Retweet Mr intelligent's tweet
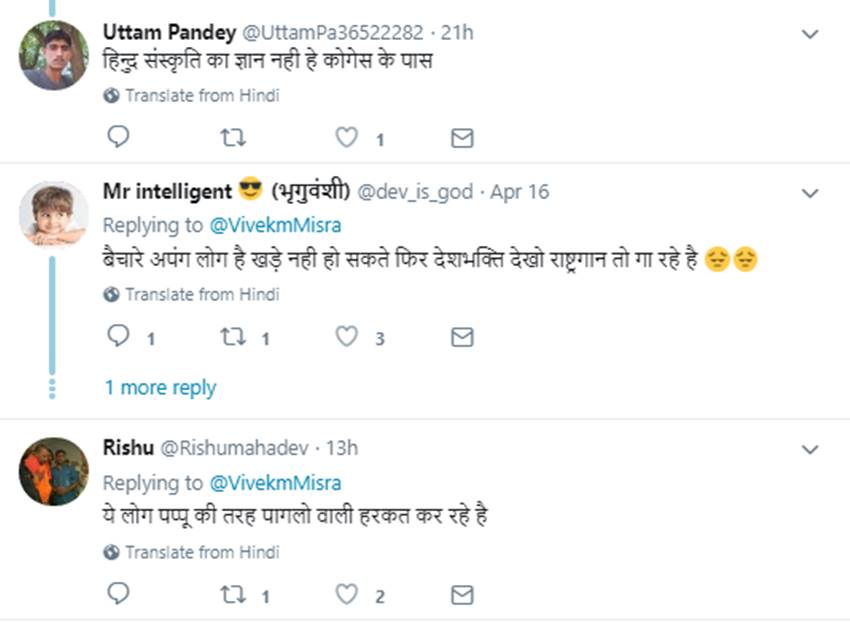This screenshot has width=850, height=624. coord(232,337)
